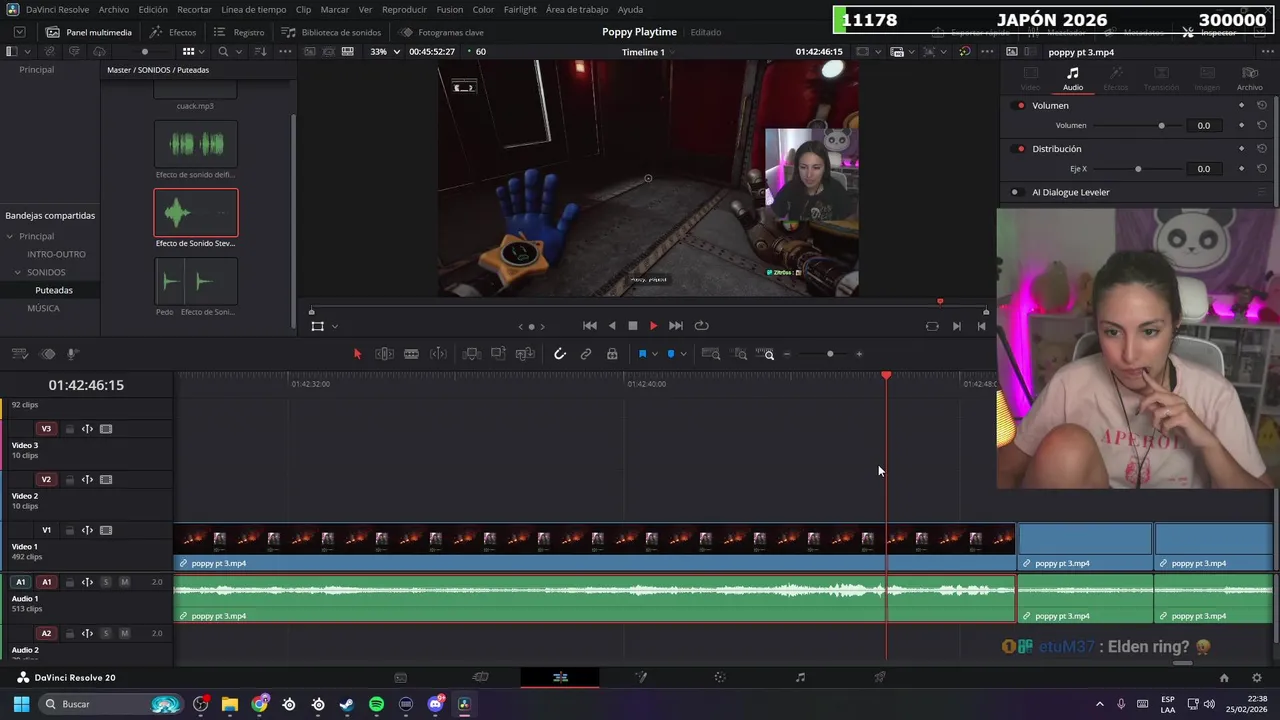Solo the Audio 1 track
Screen dimensions: 1280x720
[106, 582]
